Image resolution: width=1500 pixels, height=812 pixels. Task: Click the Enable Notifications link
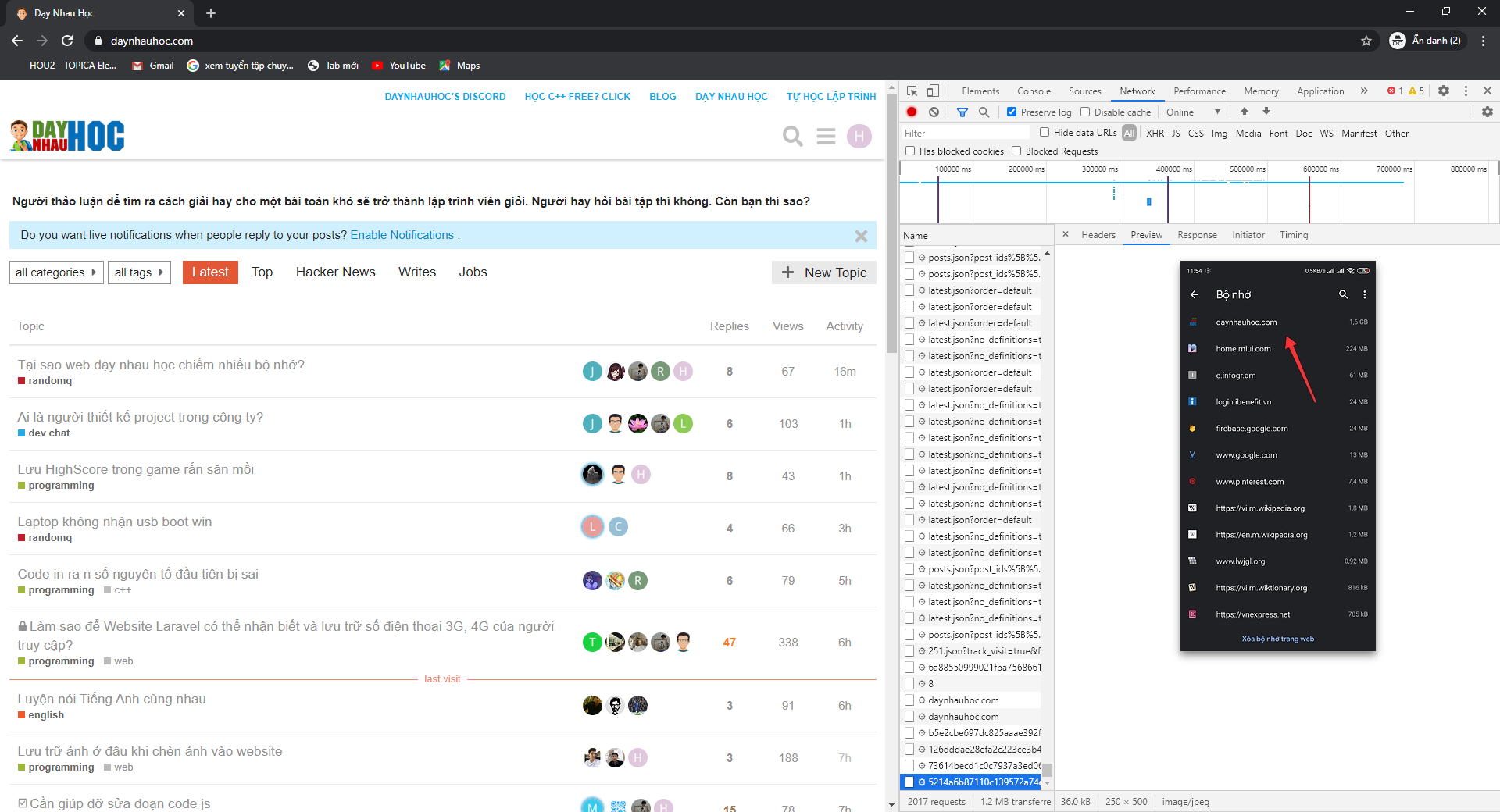coord(402,235)
